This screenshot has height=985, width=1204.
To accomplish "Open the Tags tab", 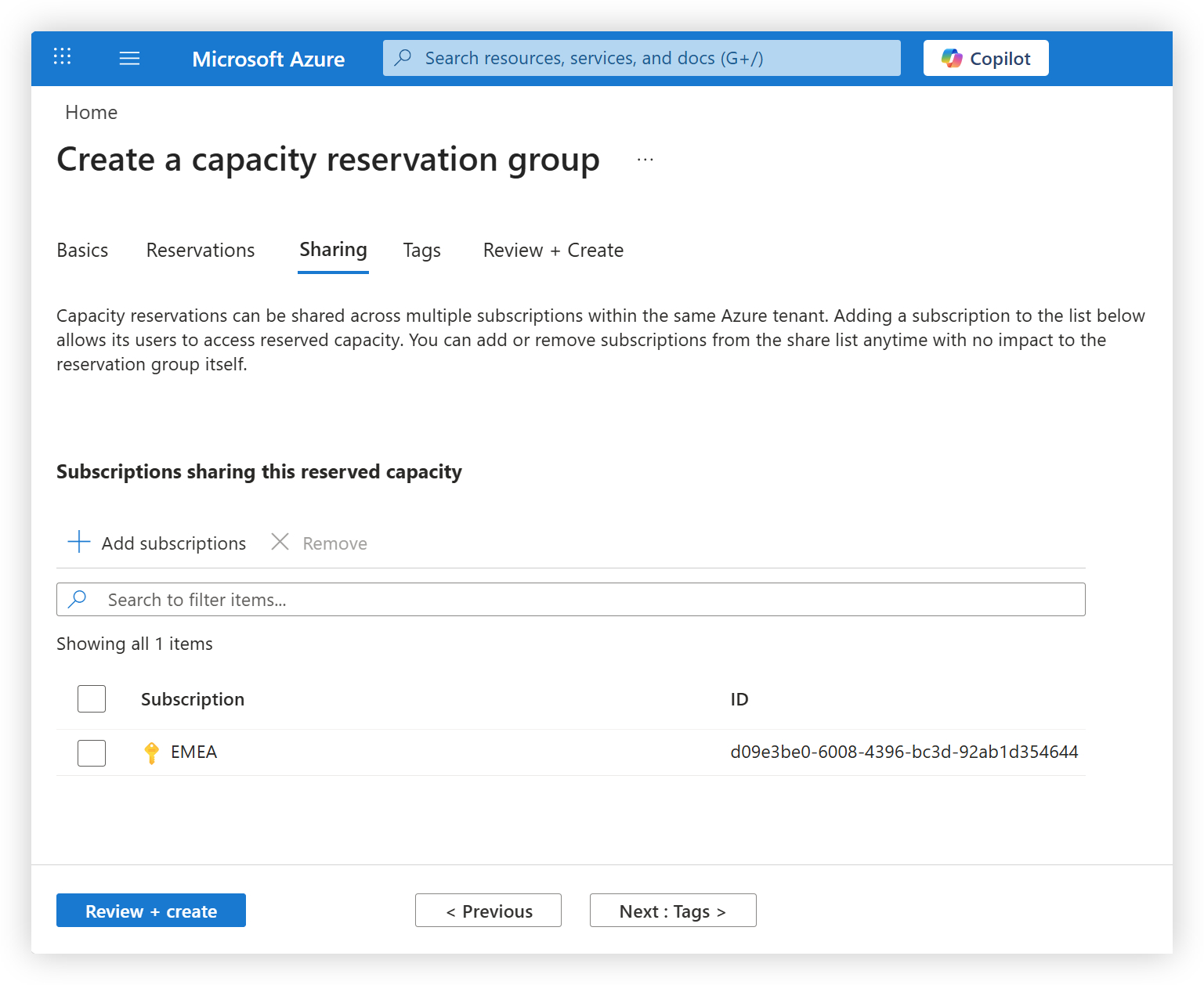I will point(421,251).
